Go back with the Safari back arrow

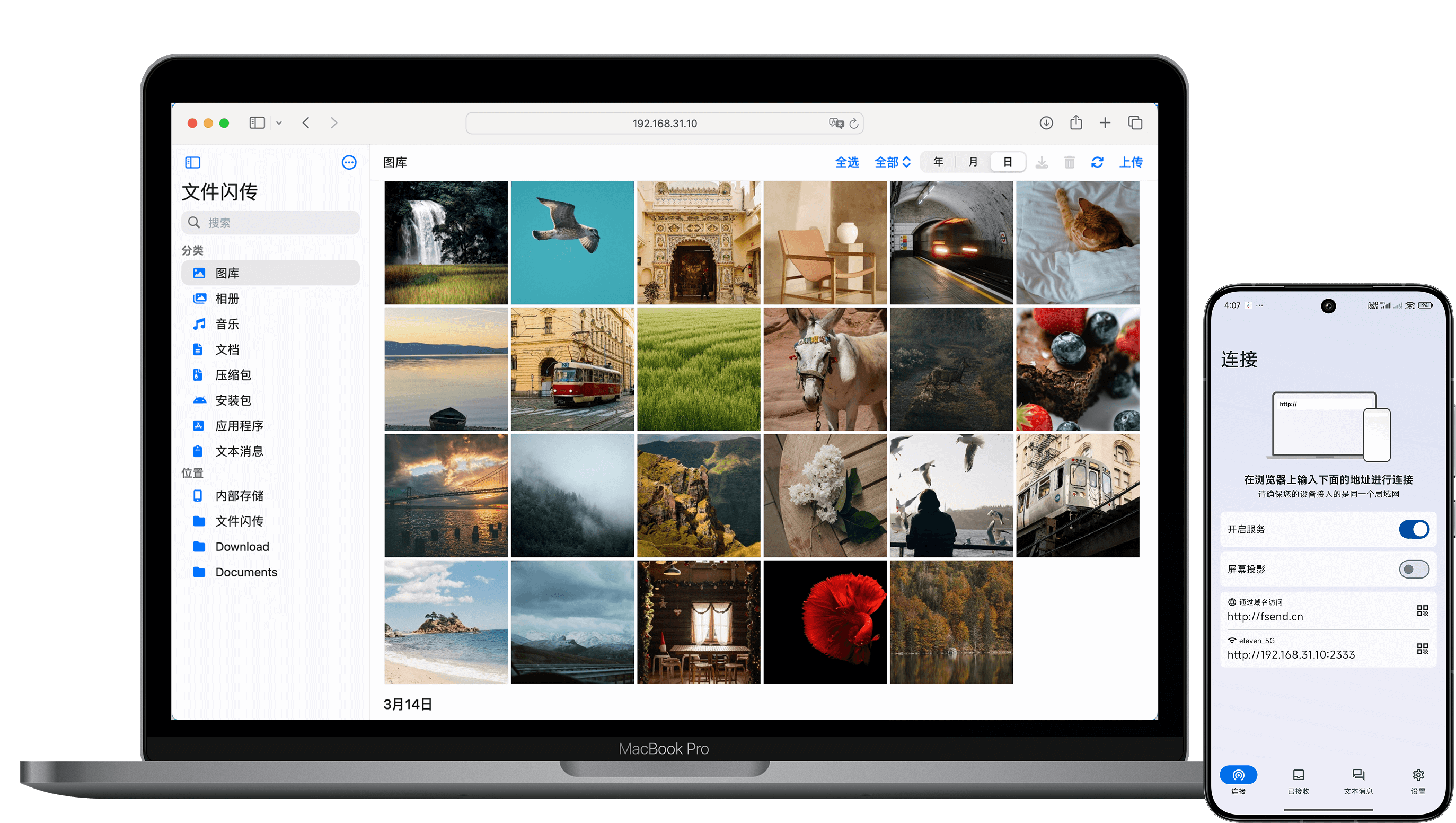pos(306,122)
